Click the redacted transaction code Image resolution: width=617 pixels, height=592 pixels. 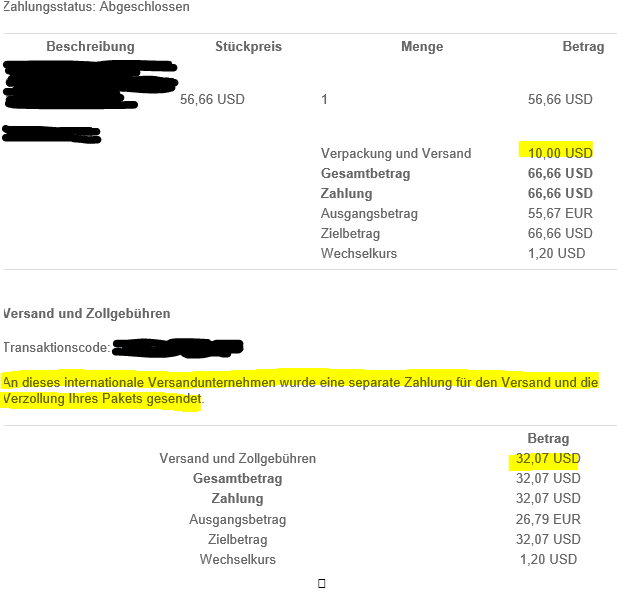coord(178,348)
